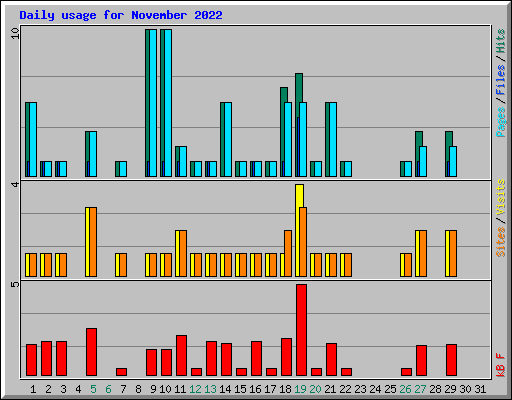Viewport: 512px width, 400px height.
Task: Select the green weekend label 26
Action: (405, 389)
